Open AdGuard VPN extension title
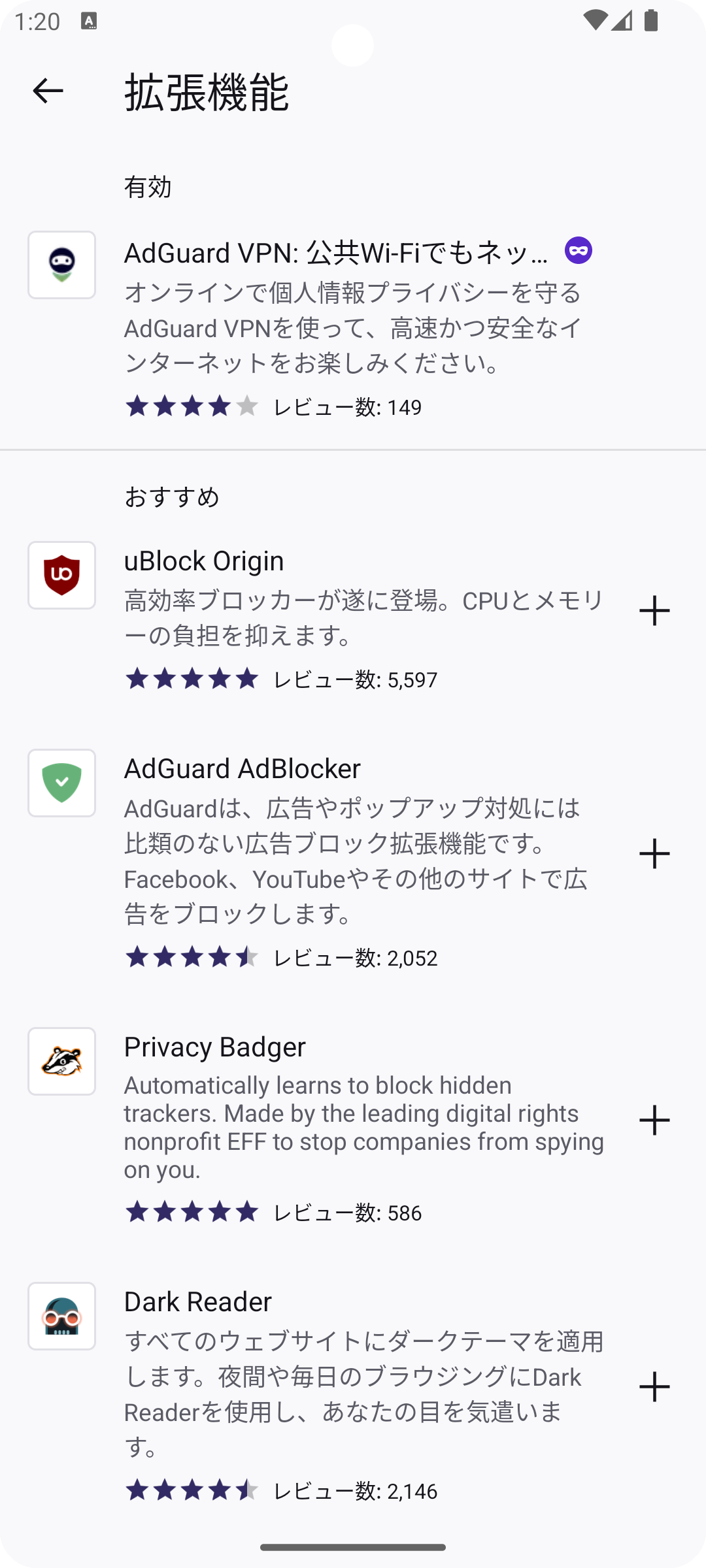 [336, 253]
